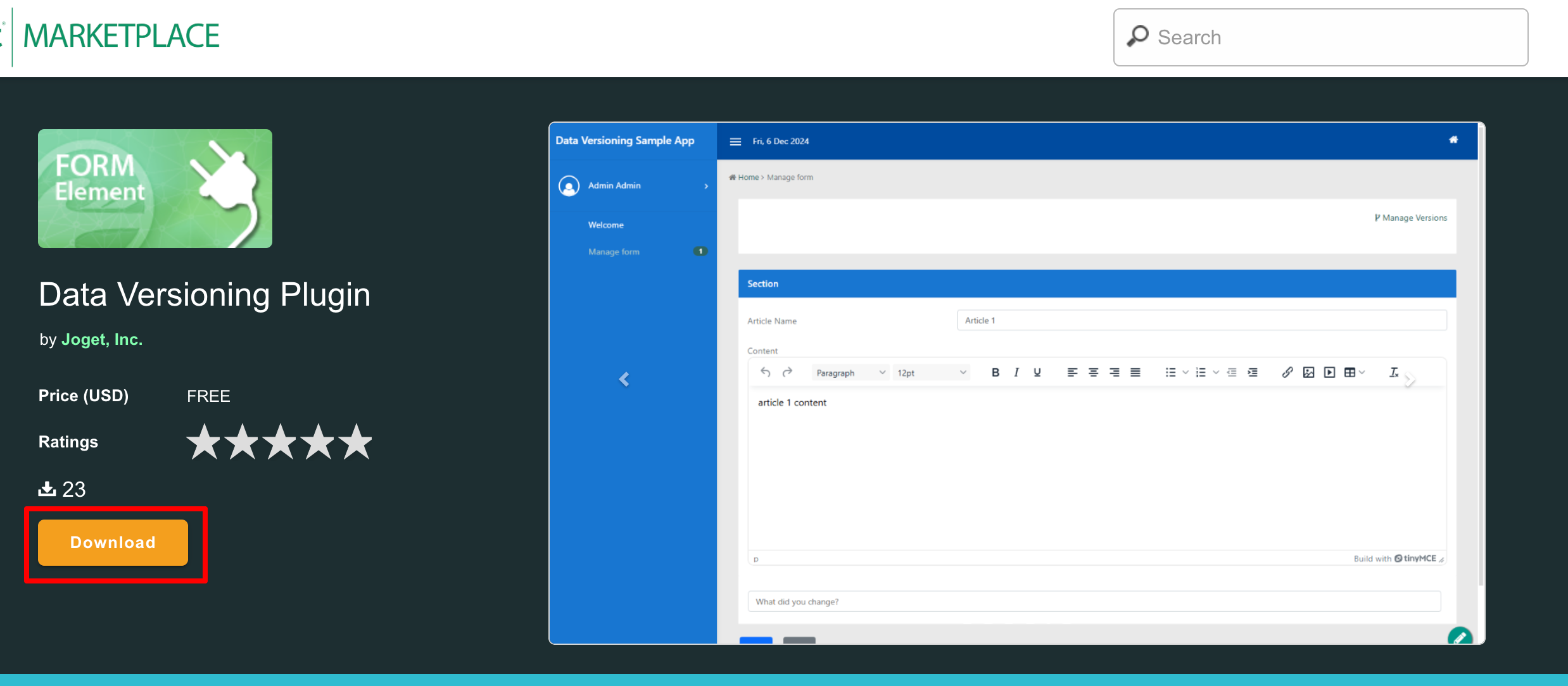Image resolution: width=1568 pixels, height=686 pixels.
Task: Click the "article 1 content" editor text
Action: tap(792, 402)
